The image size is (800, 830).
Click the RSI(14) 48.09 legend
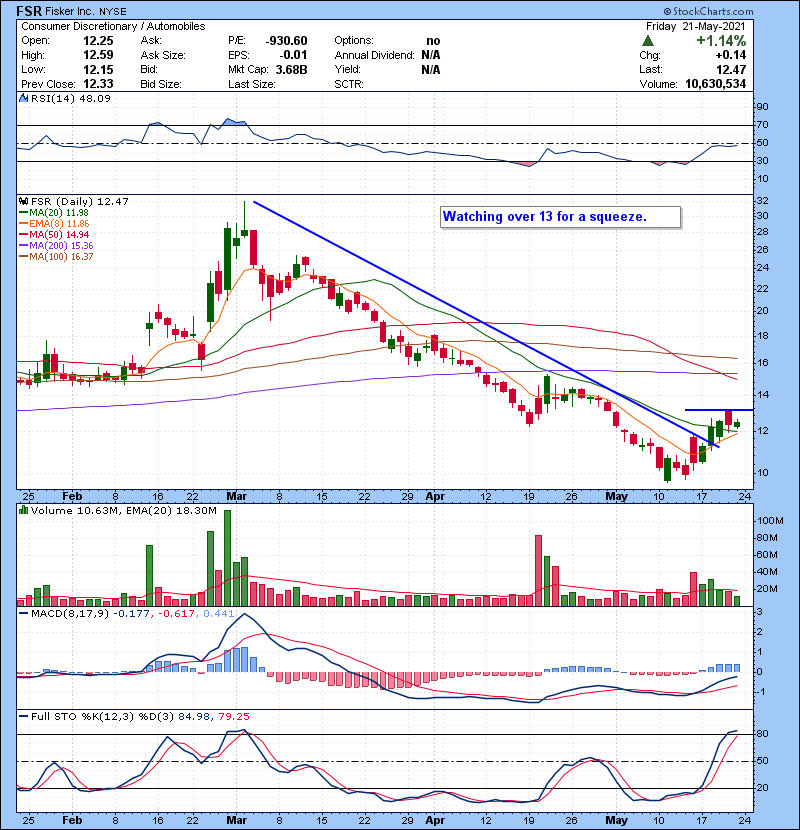pyautogui.click(x=71, y=98)
